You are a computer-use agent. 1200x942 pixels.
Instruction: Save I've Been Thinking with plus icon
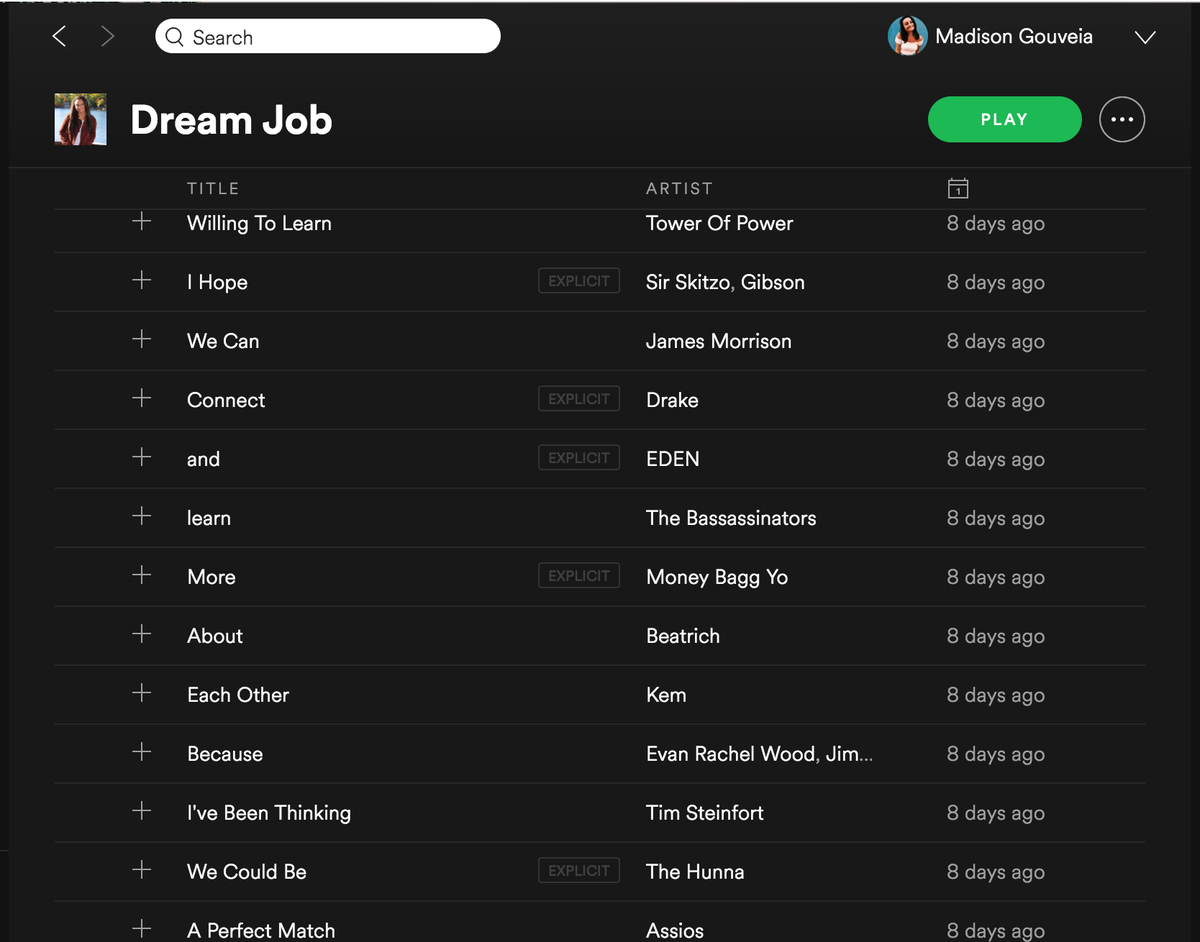(142, 811)
